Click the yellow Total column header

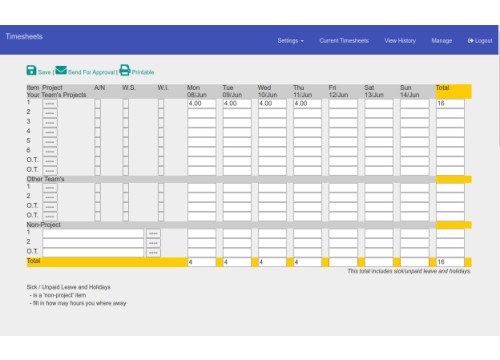(x=454, y=91)
